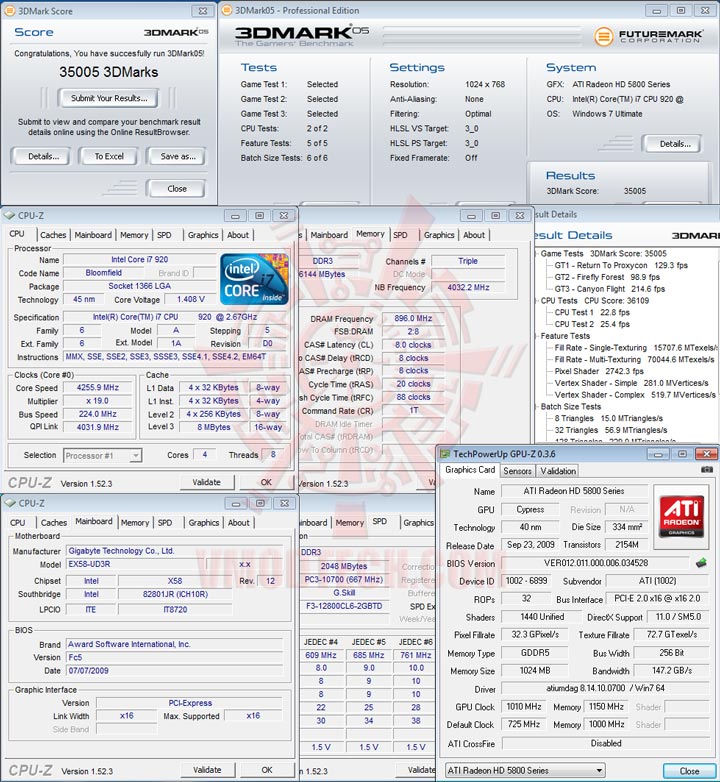Click the GPU Clock 1010 MHz field
This screenshot has width=720, height=782.
point(524,707)
